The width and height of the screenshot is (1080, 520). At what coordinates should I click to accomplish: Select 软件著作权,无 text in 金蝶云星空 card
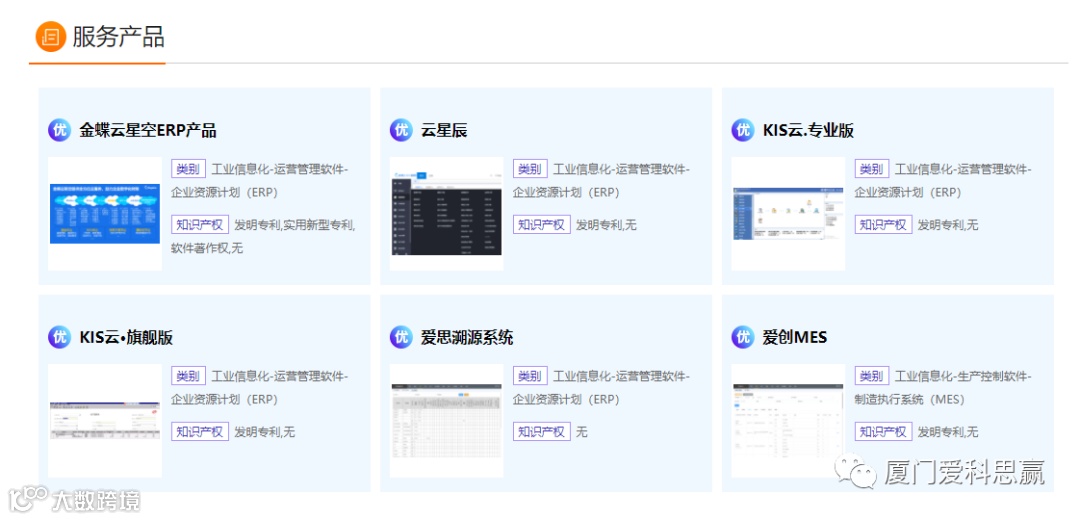tap(207, 248)
